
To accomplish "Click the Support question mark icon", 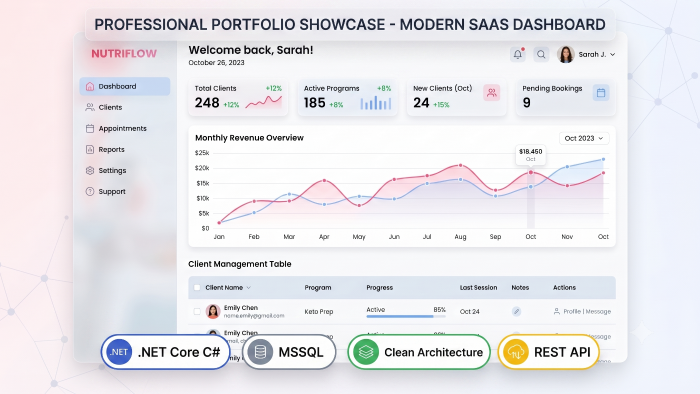I will [x=90, y=191].
